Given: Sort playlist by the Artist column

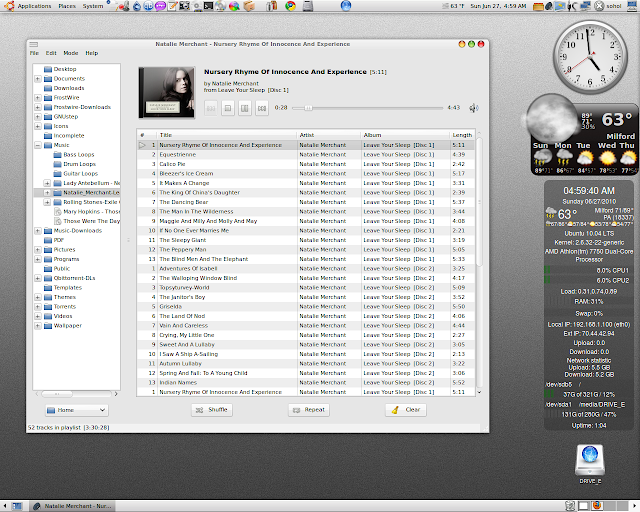Looking at the screenshot, I should (x=329, y=135).
